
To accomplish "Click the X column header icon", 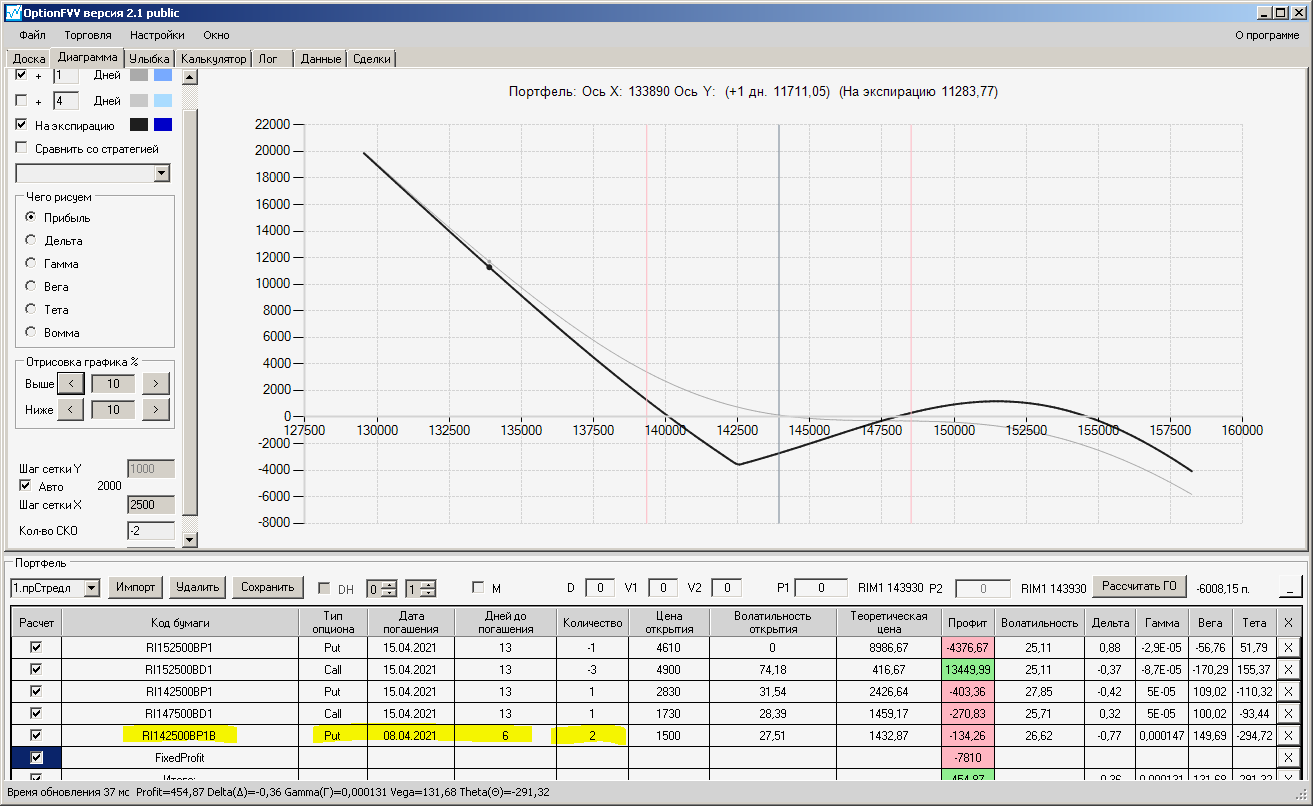I will click(1288, 622).
